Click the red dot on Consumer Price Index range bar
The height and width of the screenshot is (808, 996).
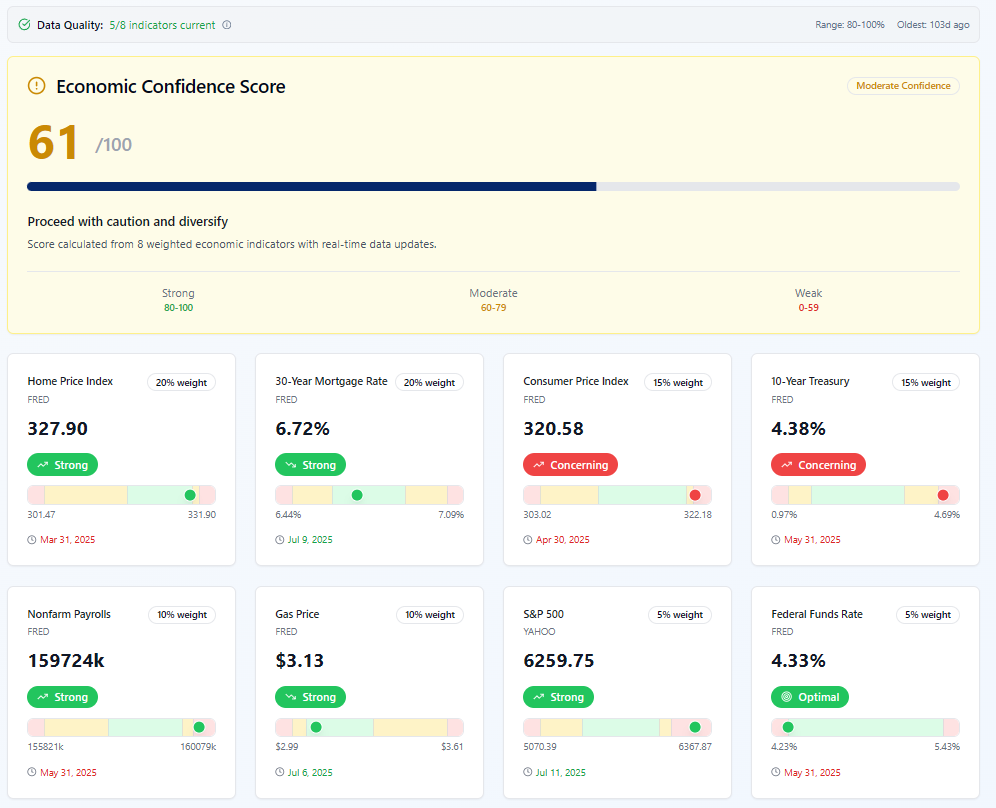point(695,495)
